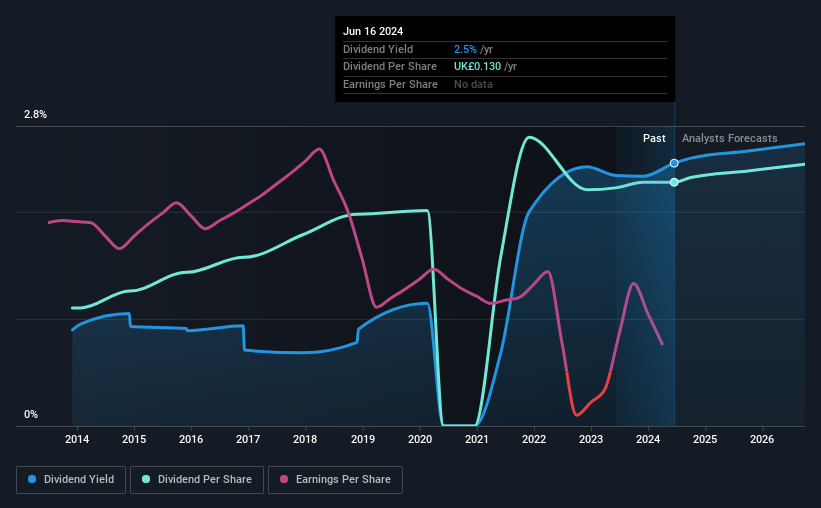Click the 2016 x-axis label

click(191, 439)
